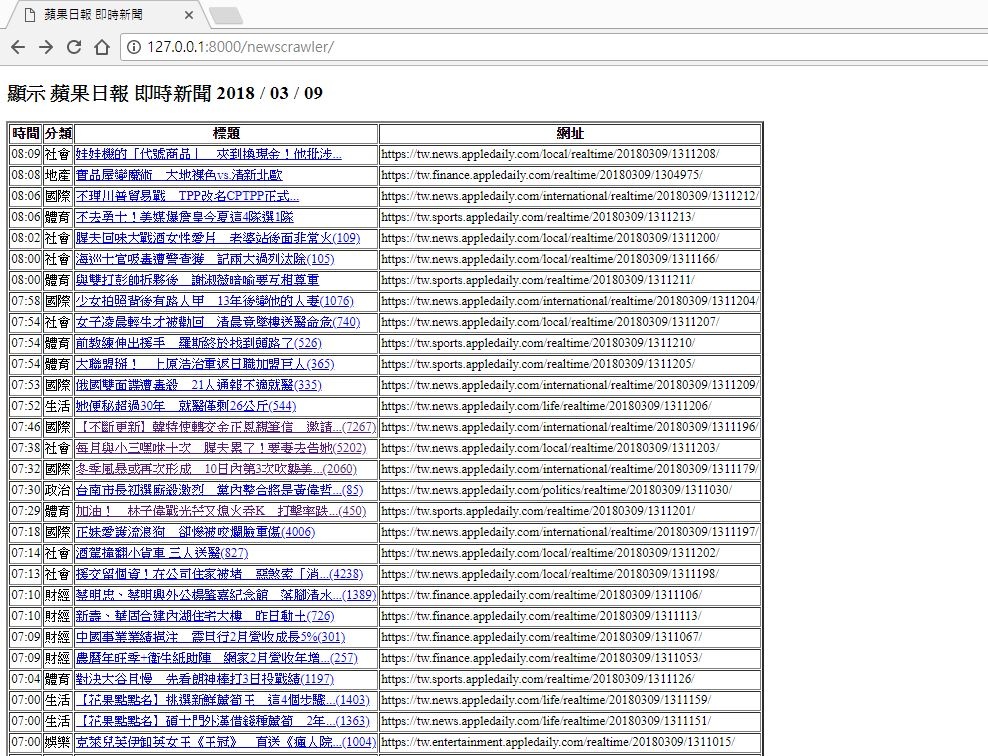Open the 娛樂 headline ending with (1004)
The height and width of the screenshot is (756, 988).
226,742
